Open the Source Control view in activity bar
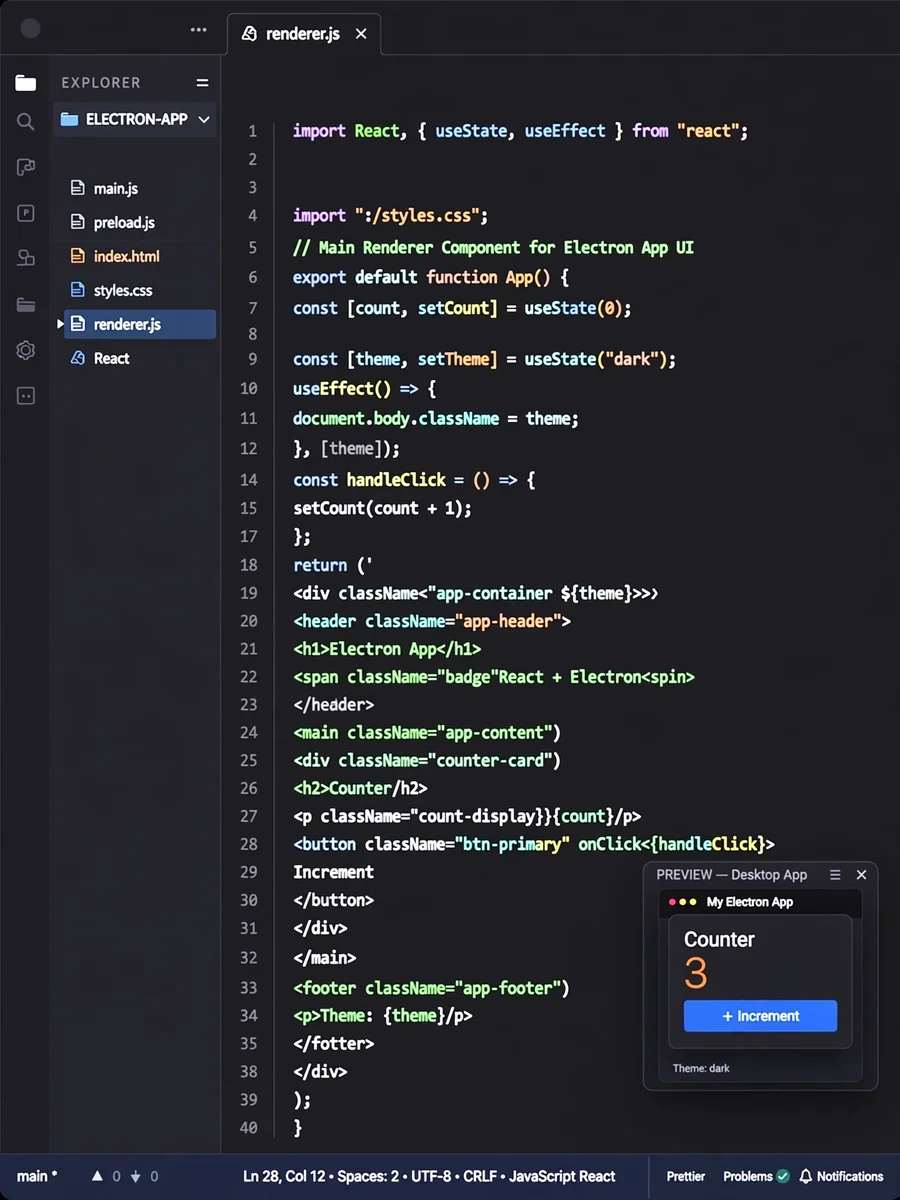The width and height of the screenshot is (900, 1200). (x=26, y=167)
